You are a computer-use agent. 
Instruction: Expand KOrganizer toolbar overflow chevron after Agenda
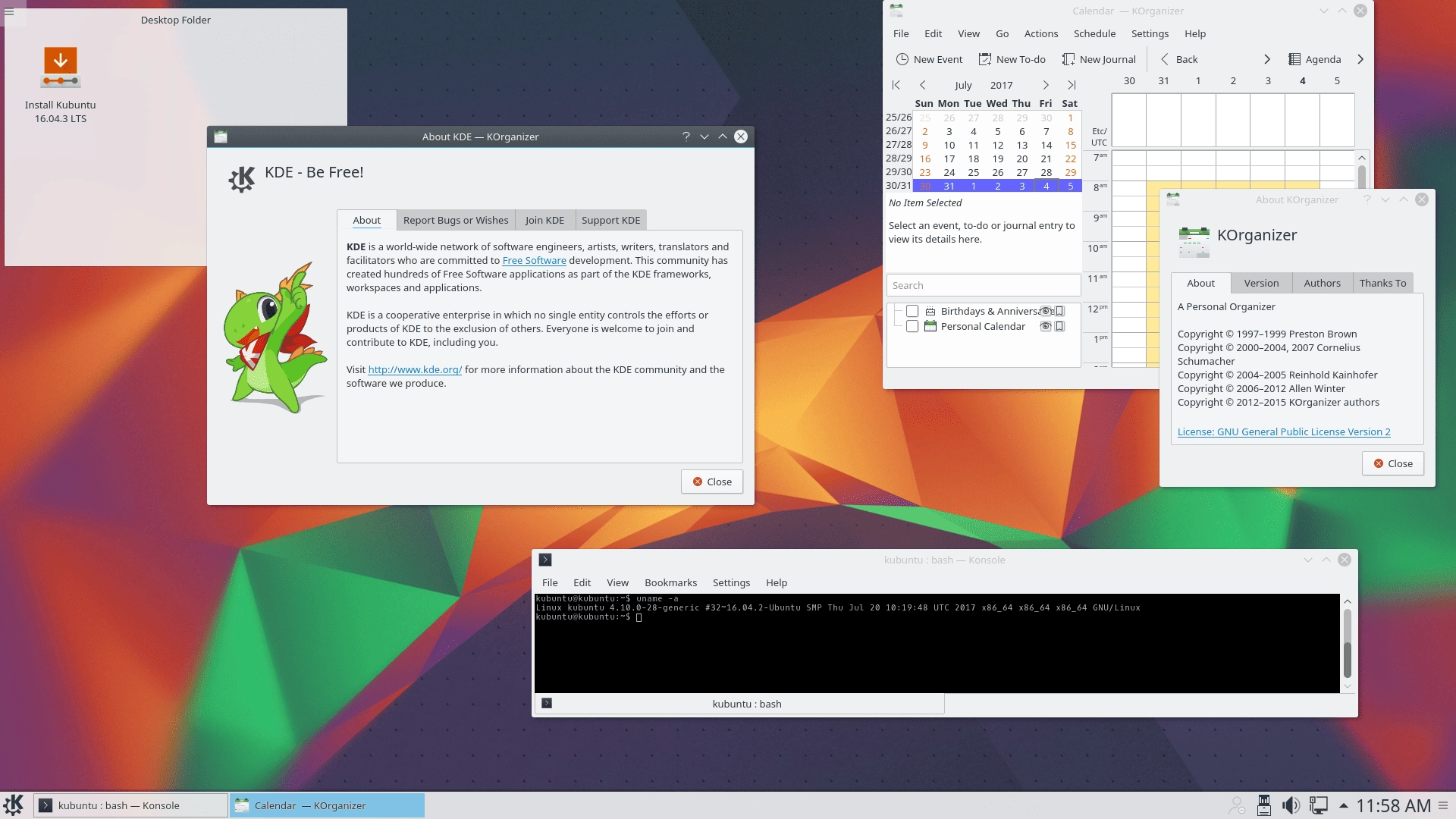click(x=1360, y=59)
